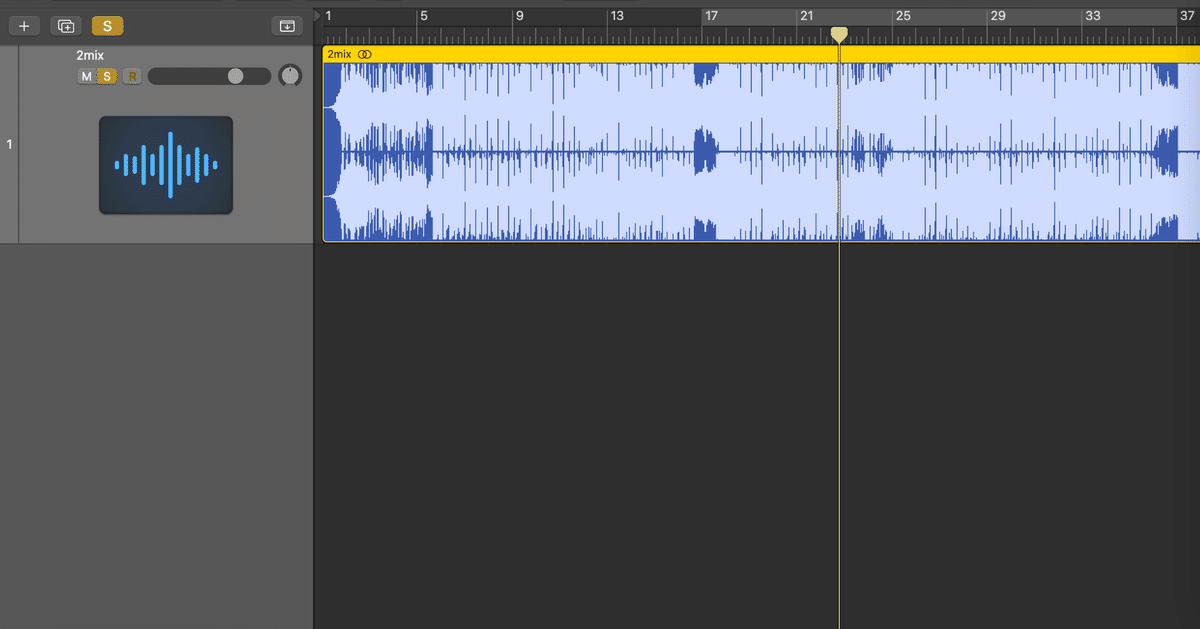The image size is (1200, 629).
Task: Click the Add Track plus icon
Action: click(x=24, y=25)
